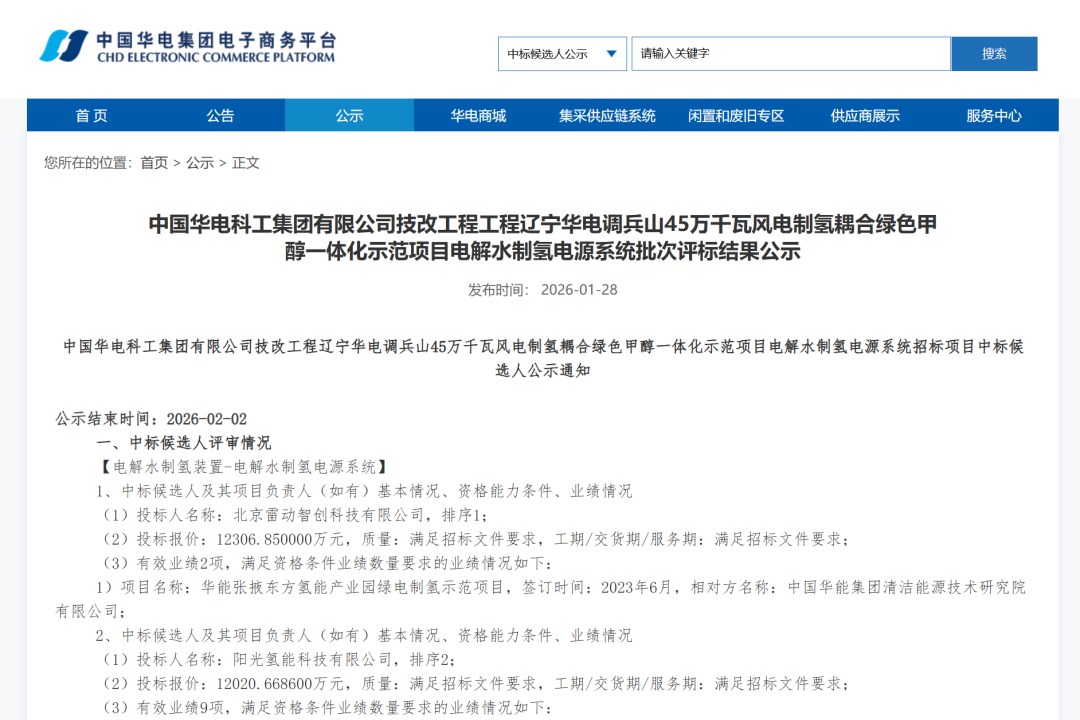
Task: Open 闲置和废旧专区 section
Action: (736, 115)
